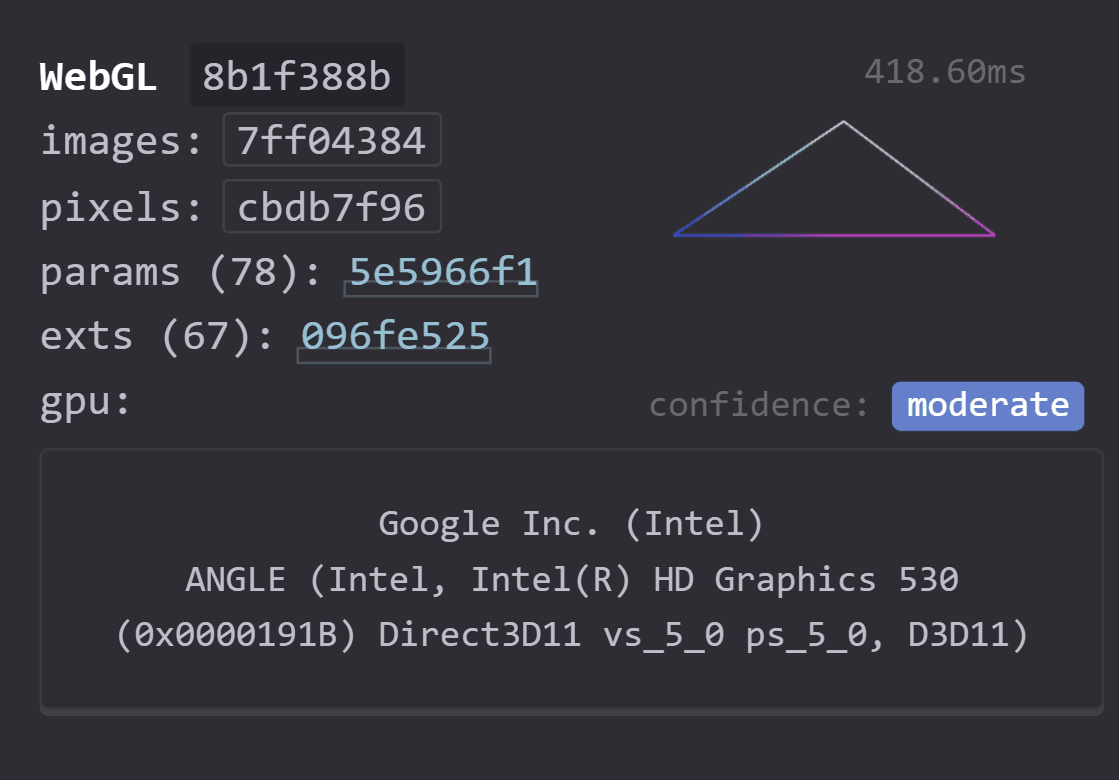1119x780 pixels.
Task: Click the Direct3D11 vs_5_0 ps_5_0 line
Action: (x=571, y=635)
